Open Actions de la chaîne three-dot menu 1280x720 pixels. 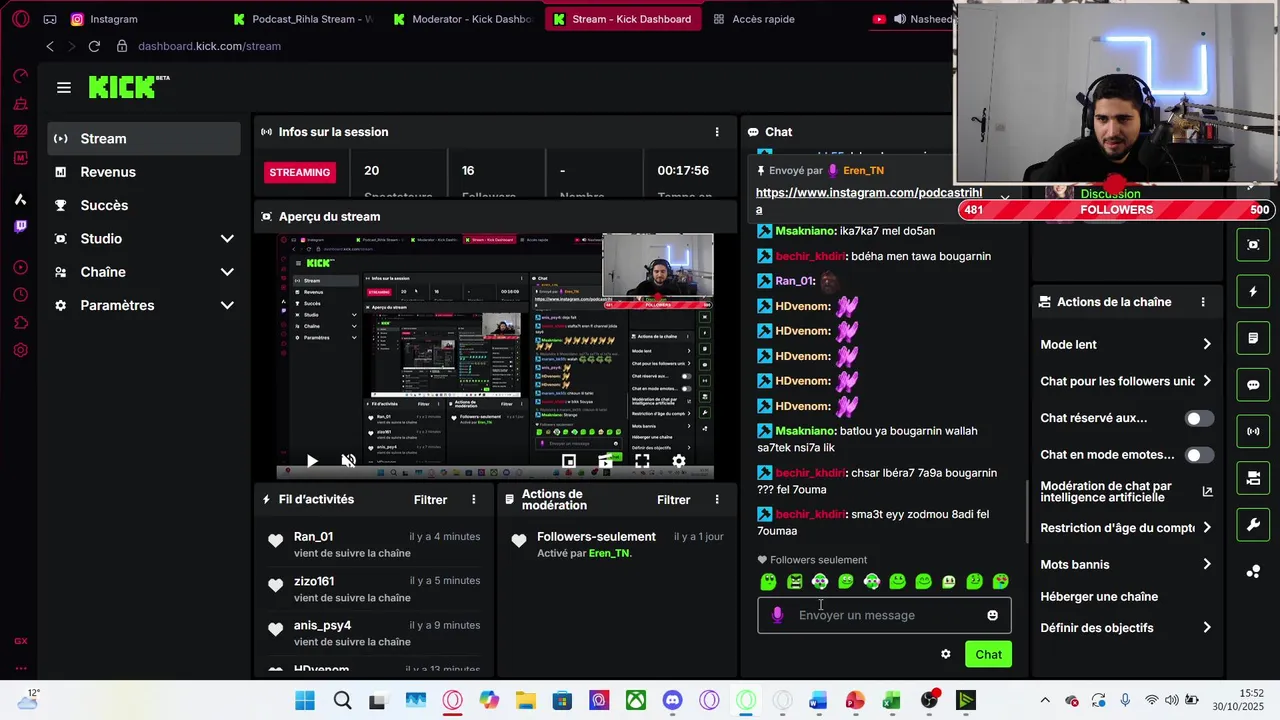[1203, 302]
